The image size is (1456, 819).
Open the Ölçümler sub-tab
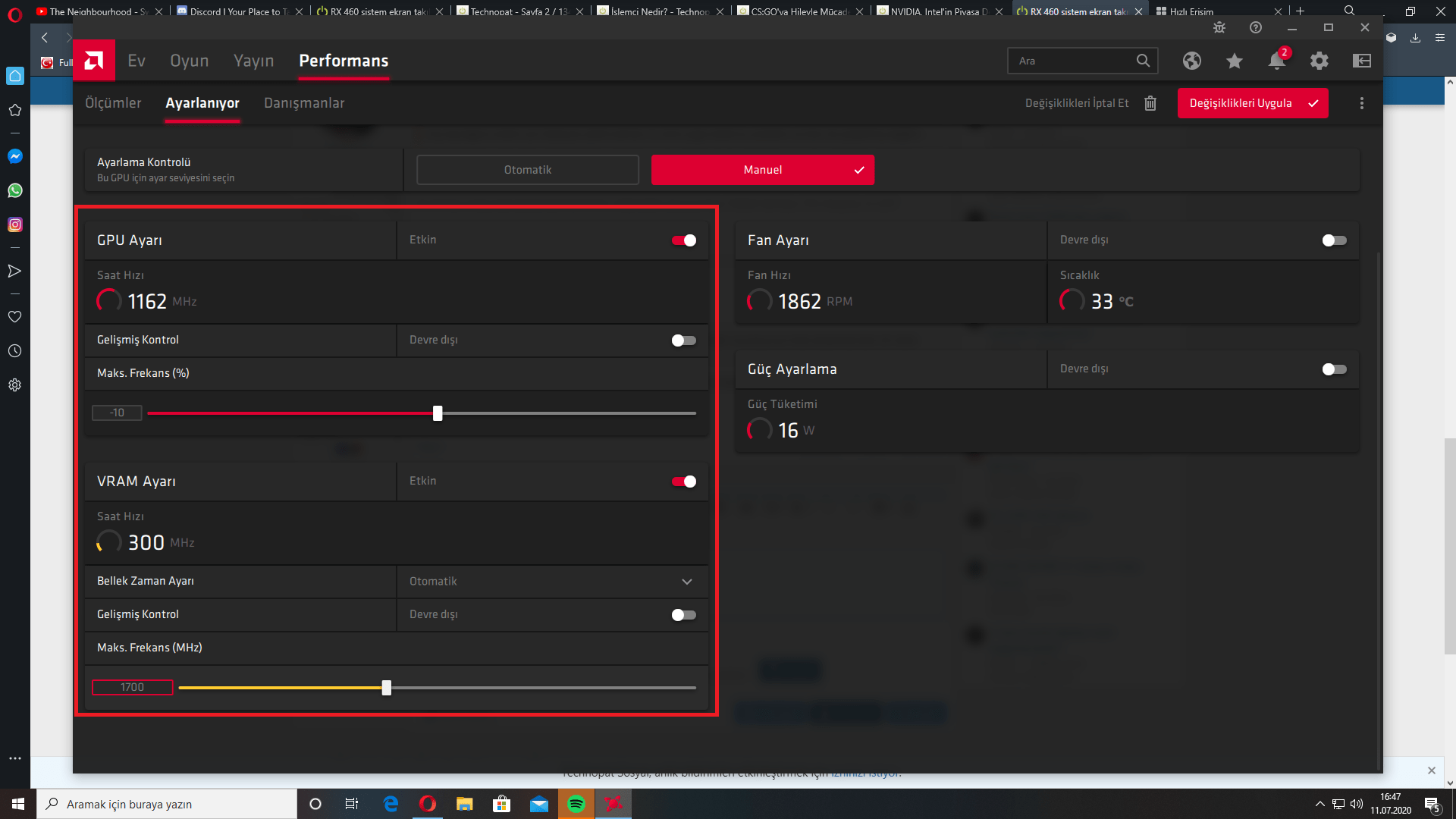pyautogui.click(x=113, y=103)
